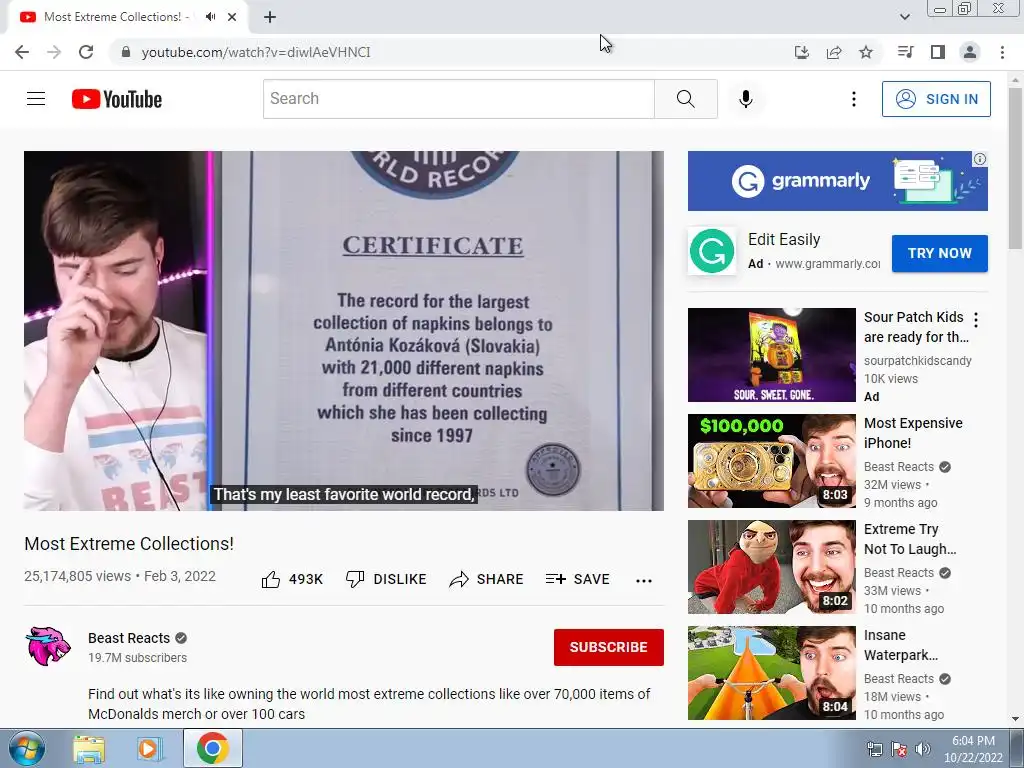Open Insane Waterpark video thumbnail

[771, 673]
